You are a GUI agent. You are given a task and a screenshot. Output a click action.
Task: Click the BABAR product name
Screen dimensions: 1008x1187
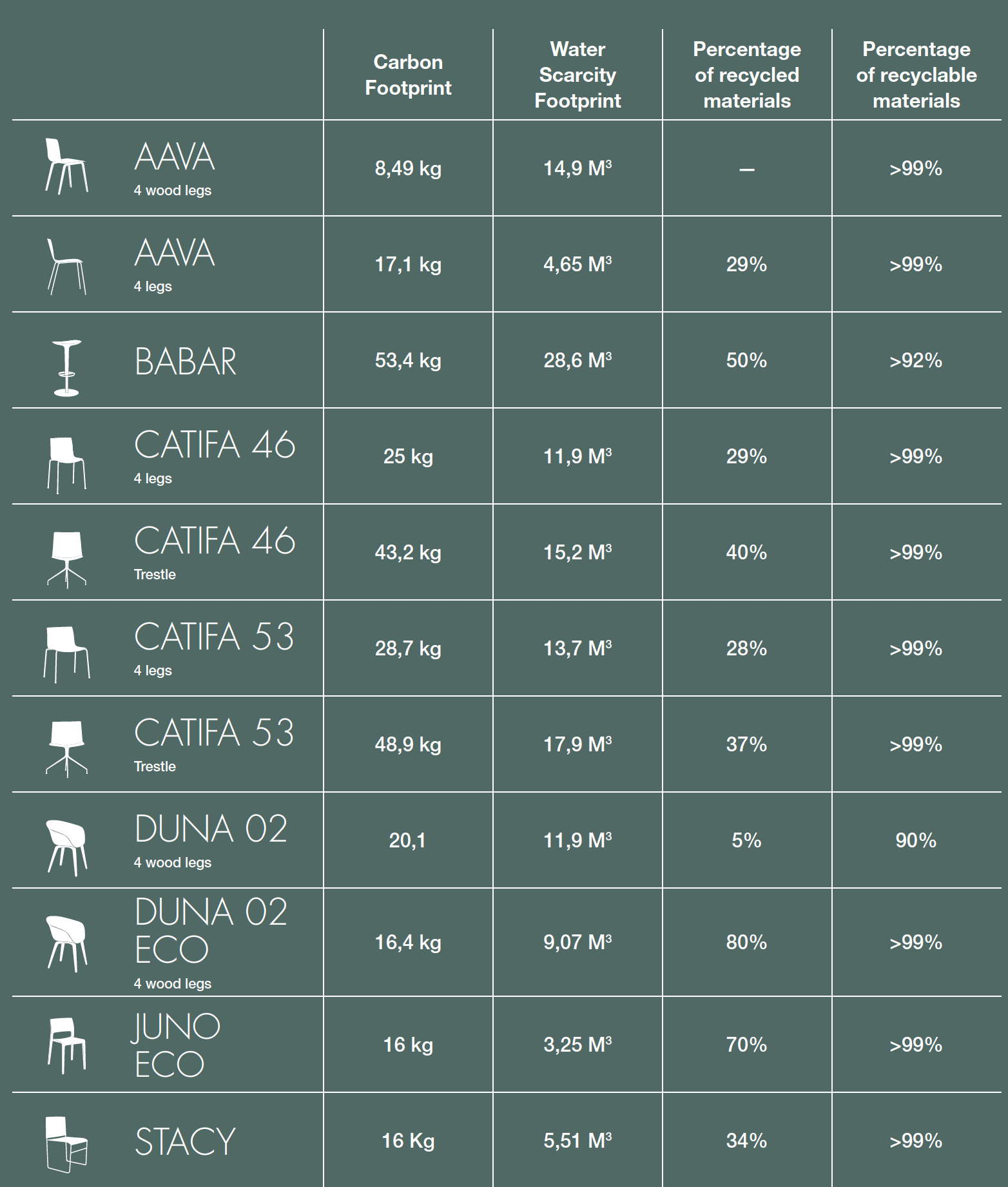pos(186,362)
